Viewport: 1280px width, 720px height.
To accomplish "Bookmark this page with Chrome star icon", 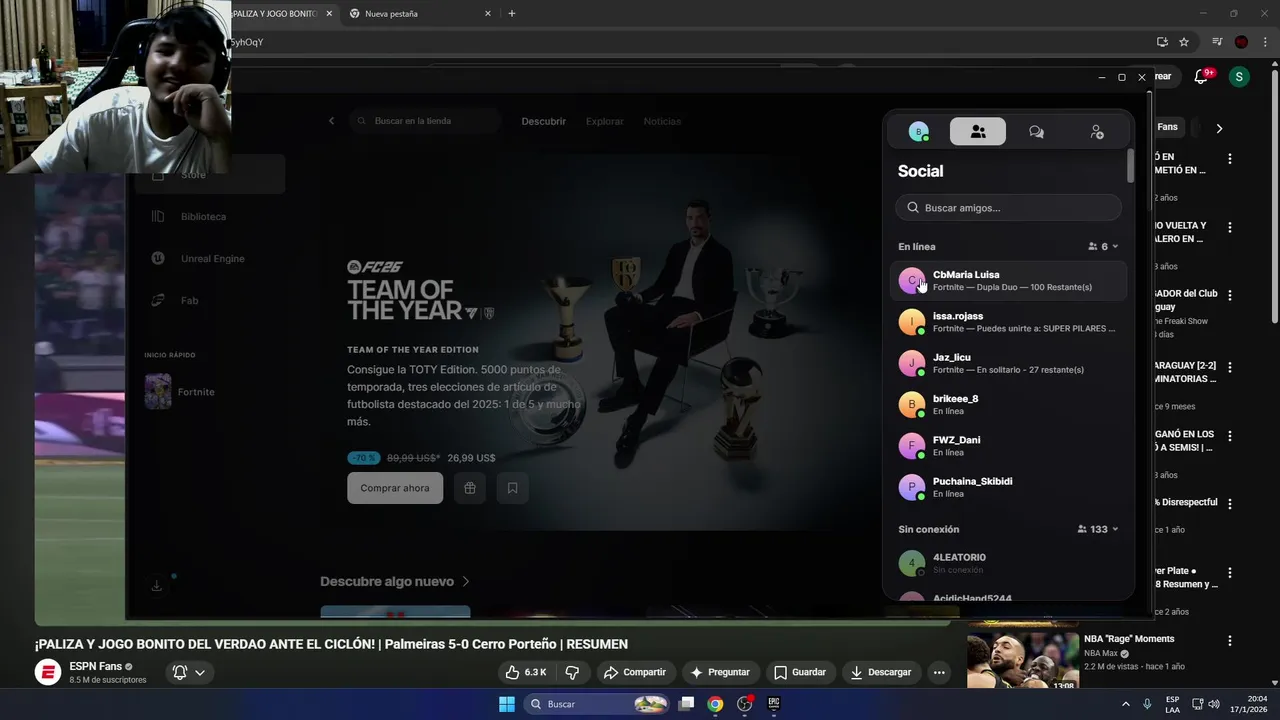I will click(1184, 42).
